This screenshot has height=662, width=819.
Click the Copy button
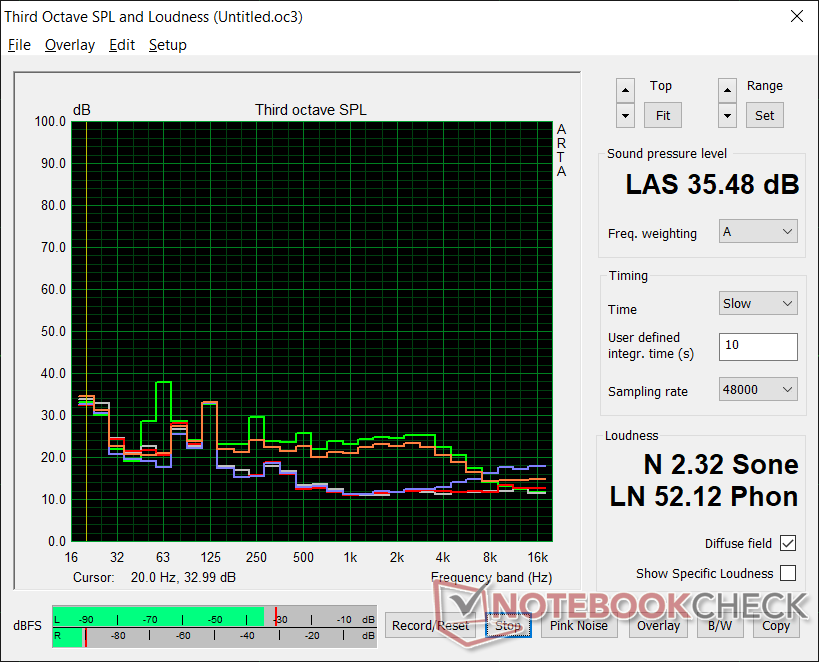tap(776, 625)
